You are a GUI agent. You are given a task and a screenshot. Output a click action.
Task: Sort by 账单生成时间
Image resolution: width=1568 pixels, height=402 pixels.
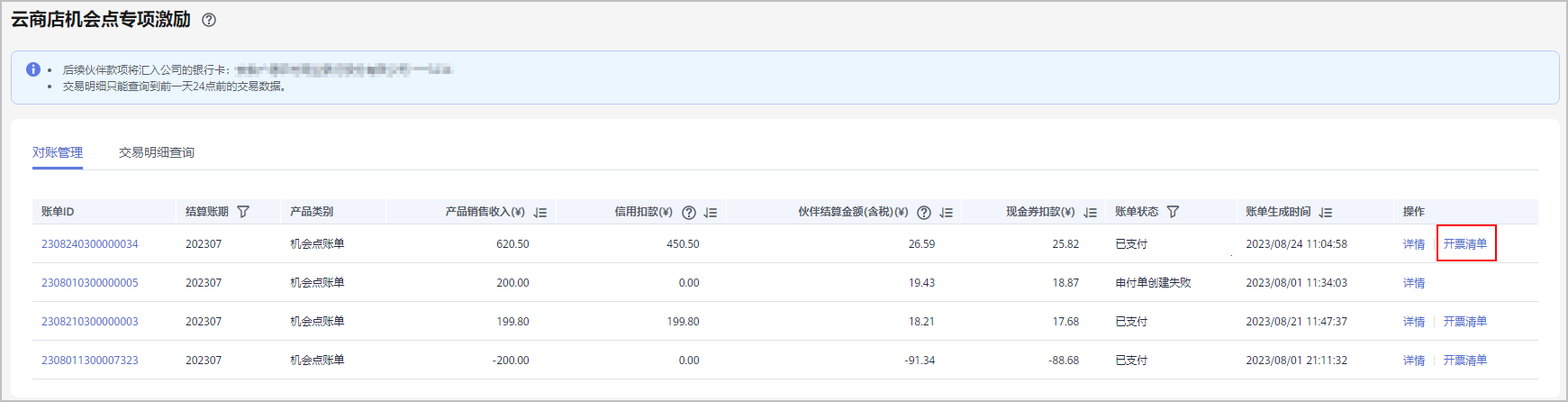tap(1326, 213)
